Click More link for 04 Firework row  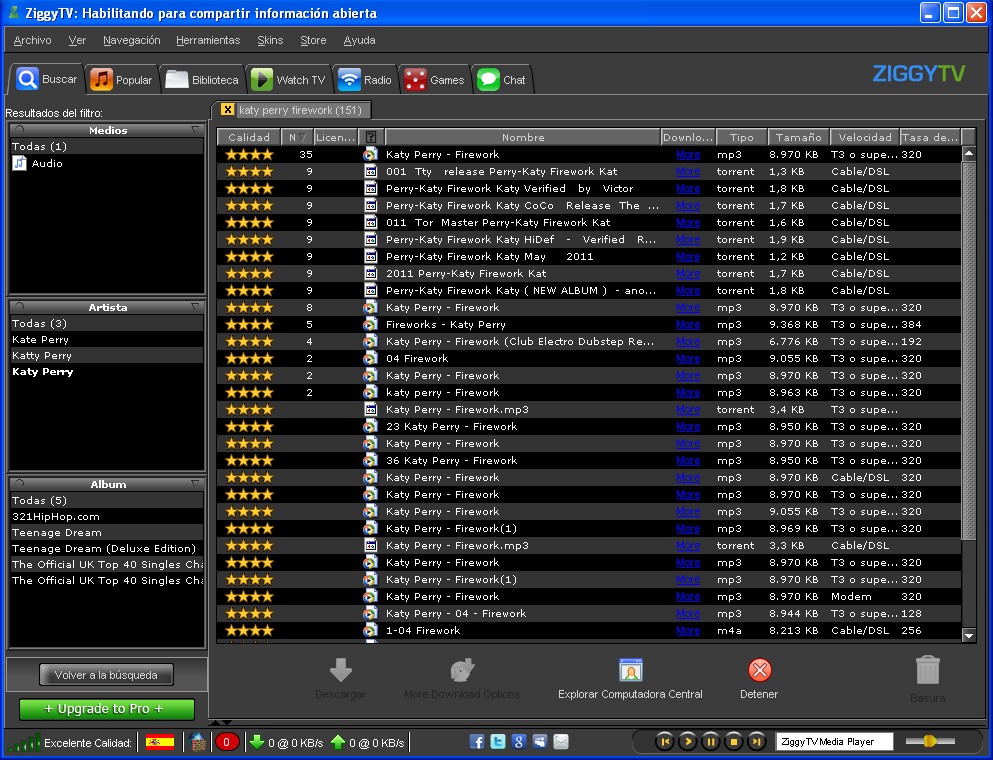point(688,358)
